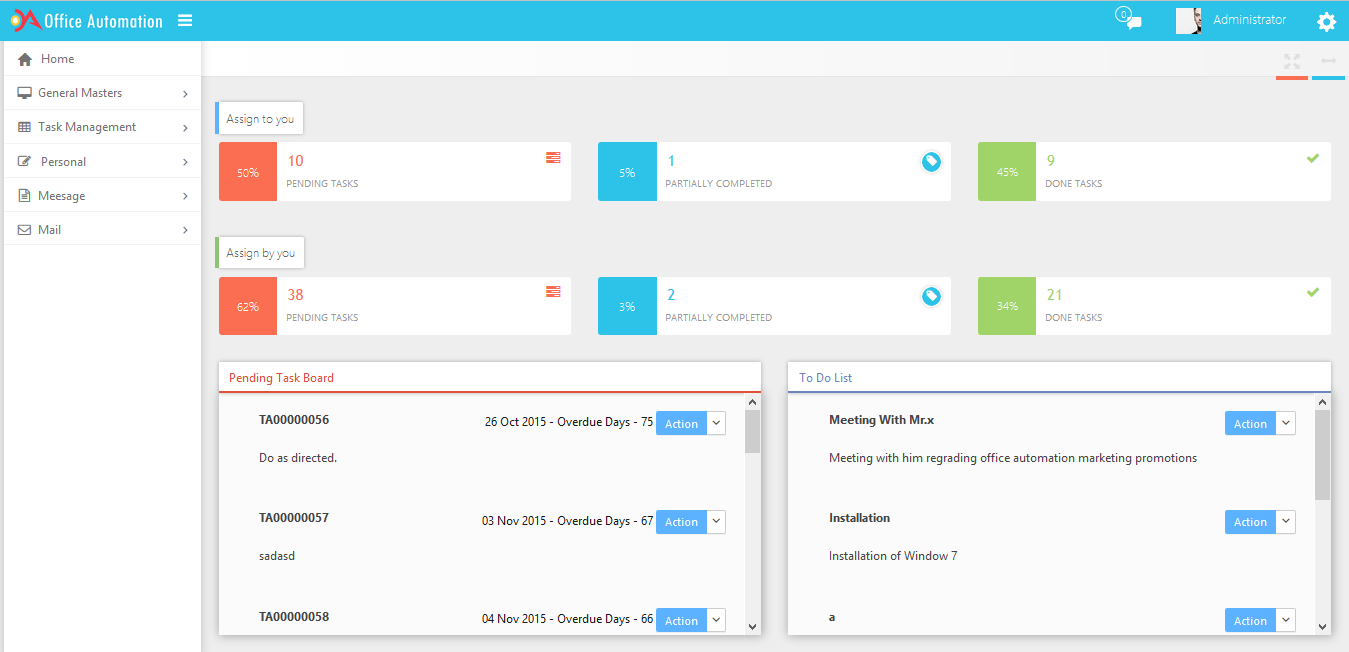Click the fullscreen expand arrows icon

tap(1292, 61)
